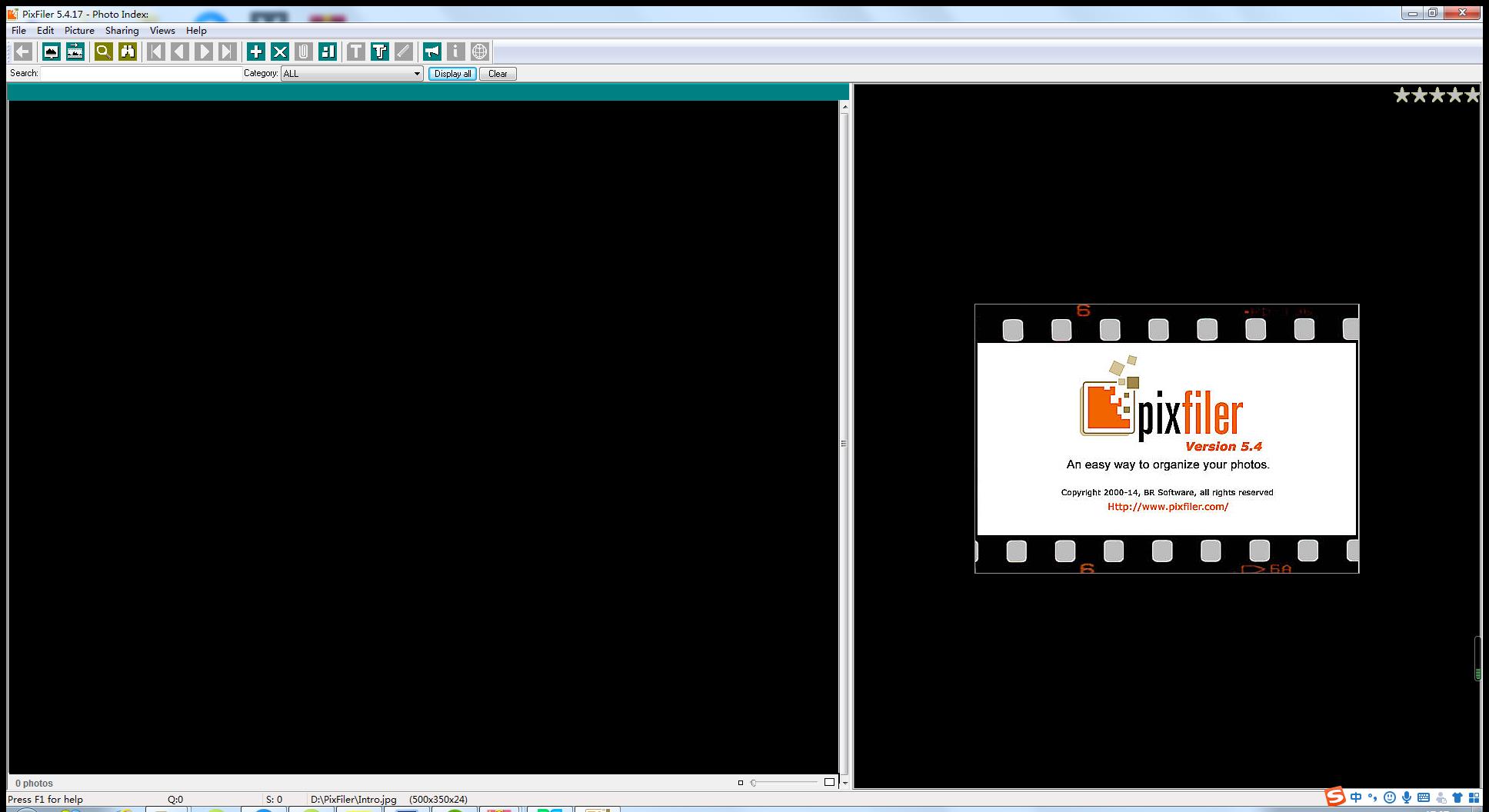Open full screen picture view icon

click(x=51, y=52)
